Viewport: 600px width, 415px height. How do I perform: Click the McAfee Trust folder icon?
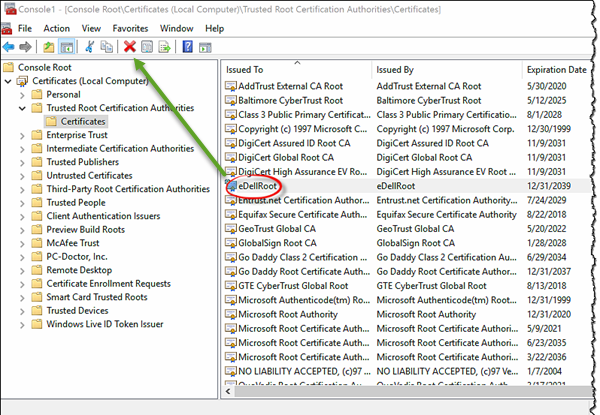tap(37, 243)
